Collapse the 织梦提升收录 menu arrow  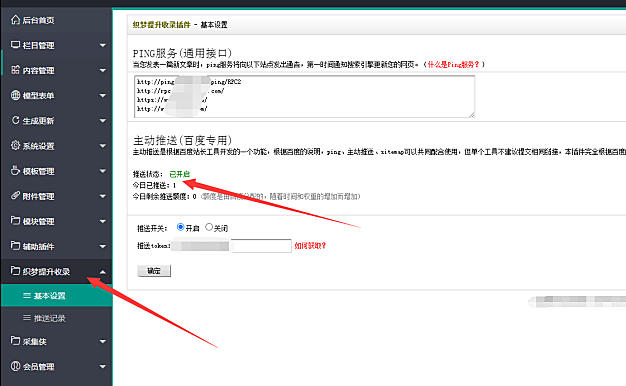(x=103, y=272)
